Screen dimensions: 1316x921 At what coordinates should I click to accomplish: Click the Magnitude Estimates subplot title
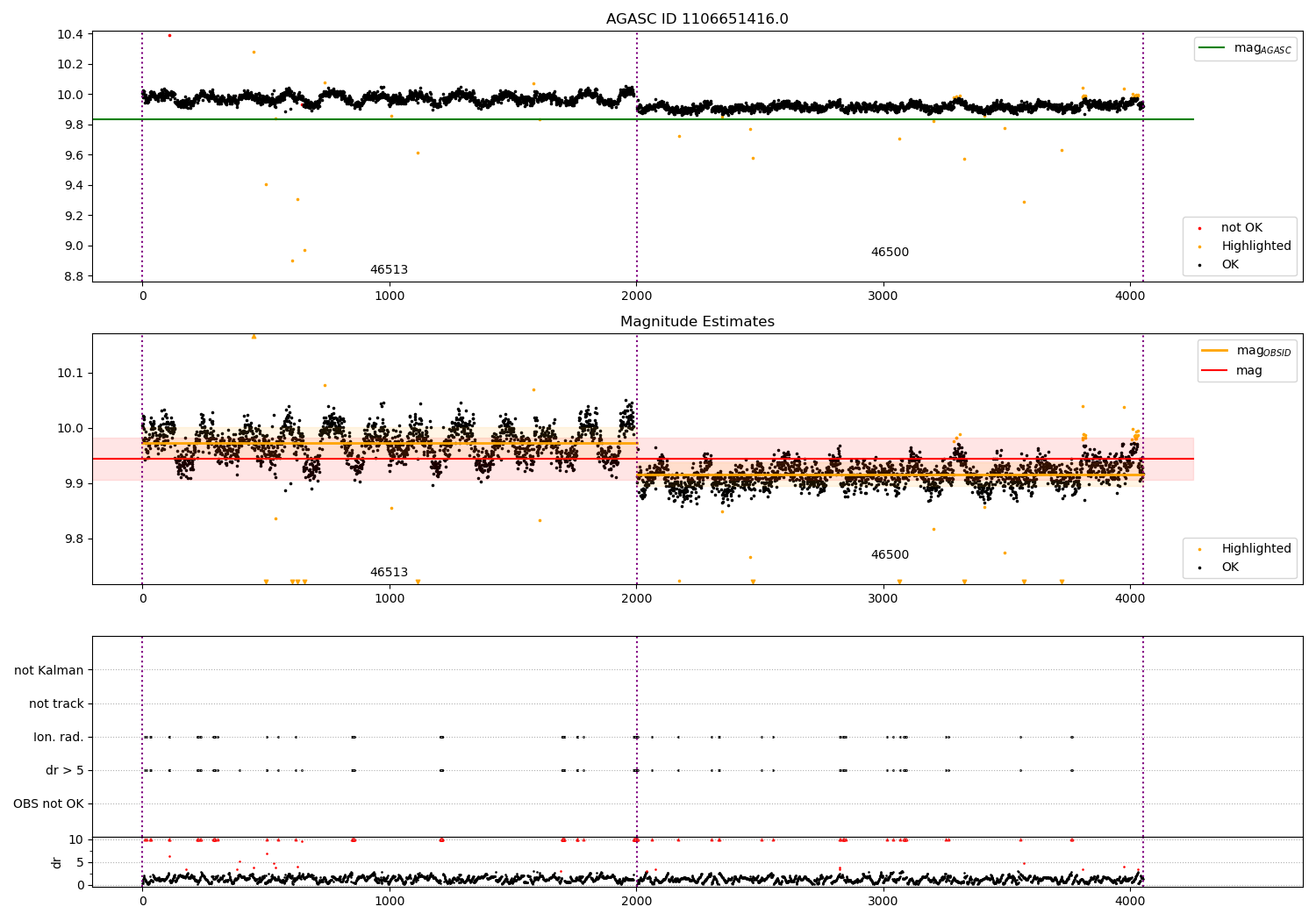(x=697, y=322)
